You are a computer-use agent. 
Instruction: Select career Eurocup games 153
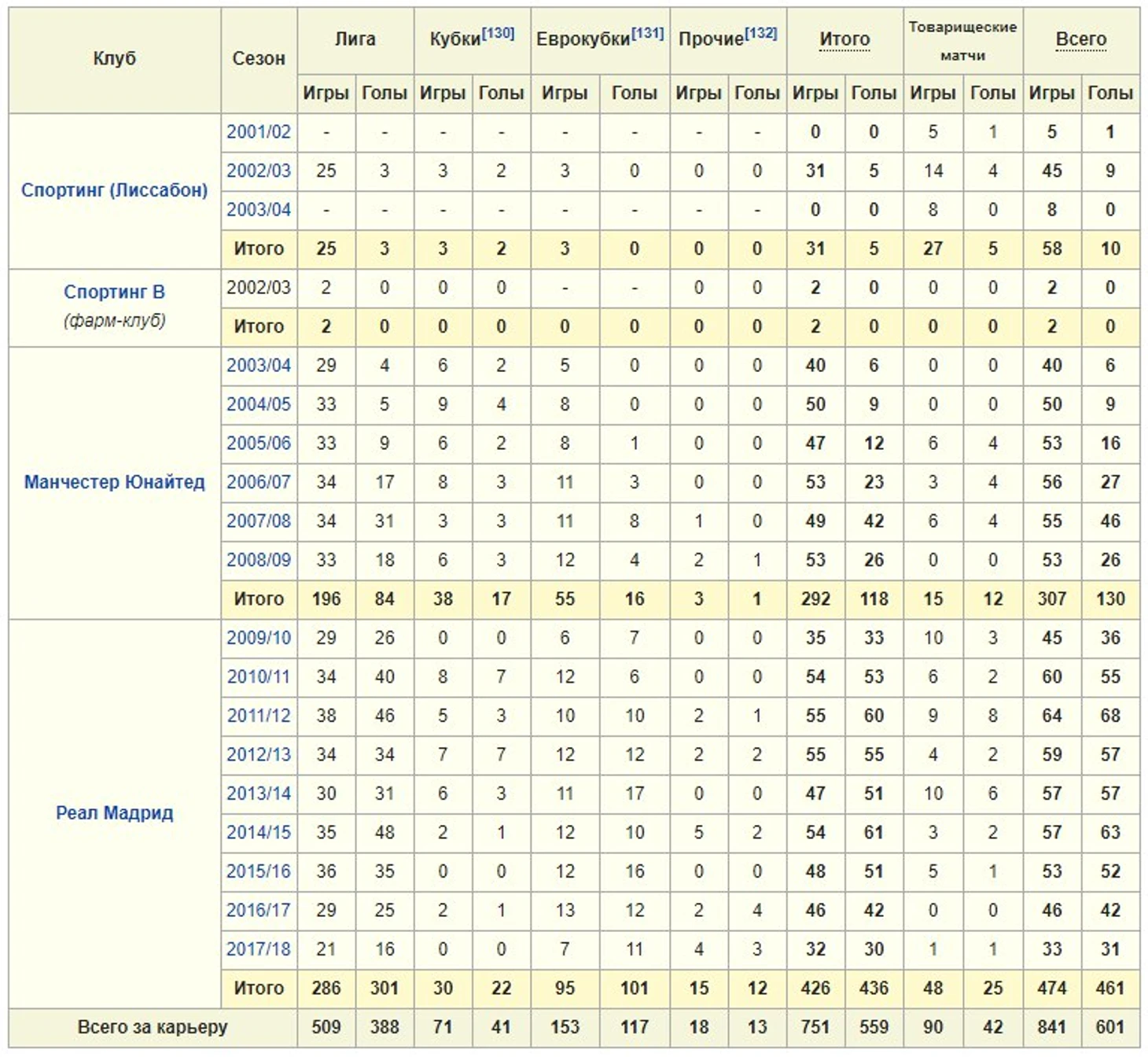point(565,1027)
